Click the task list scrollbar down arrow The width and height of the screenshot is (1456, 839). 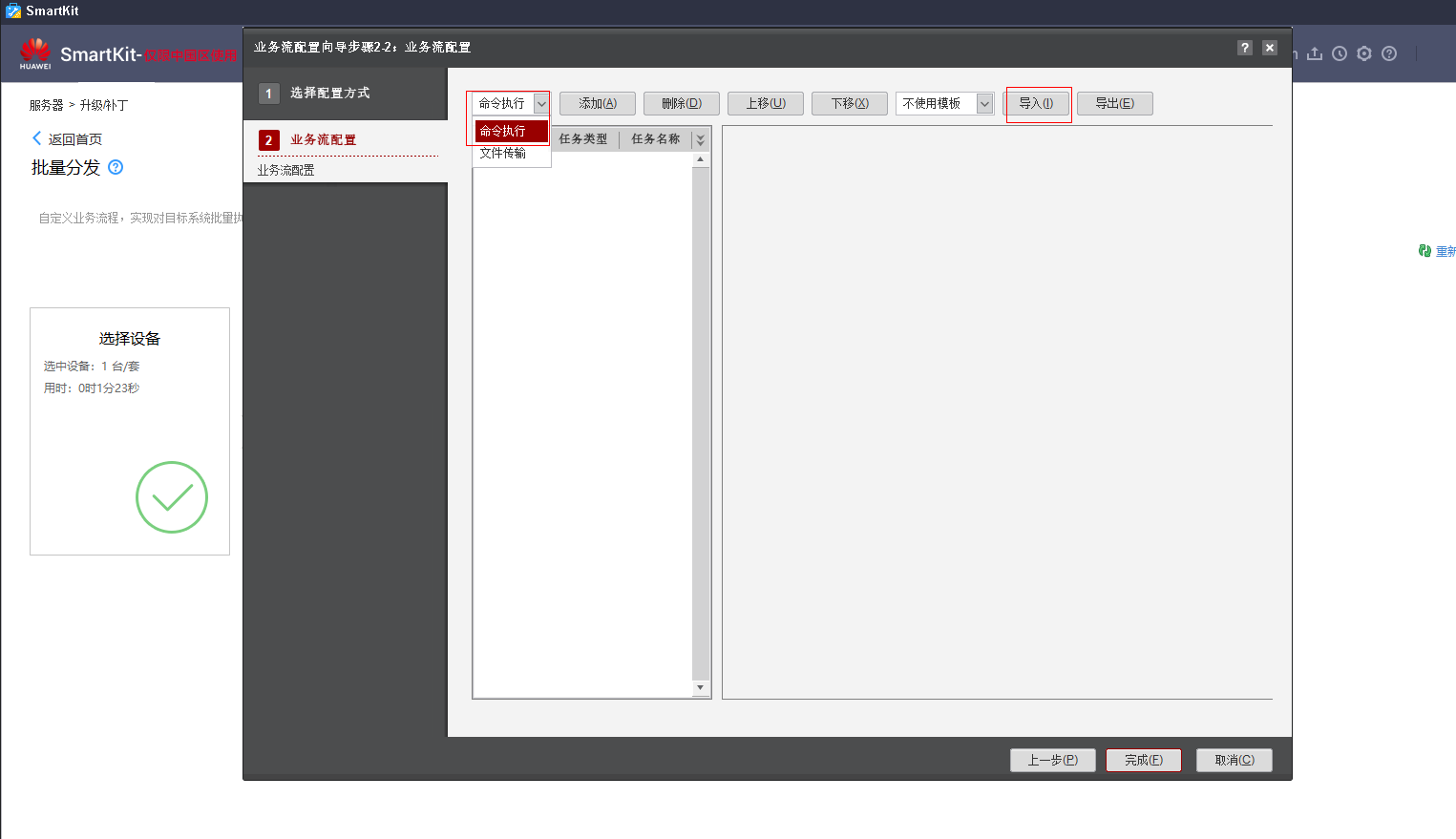[701, 687]
